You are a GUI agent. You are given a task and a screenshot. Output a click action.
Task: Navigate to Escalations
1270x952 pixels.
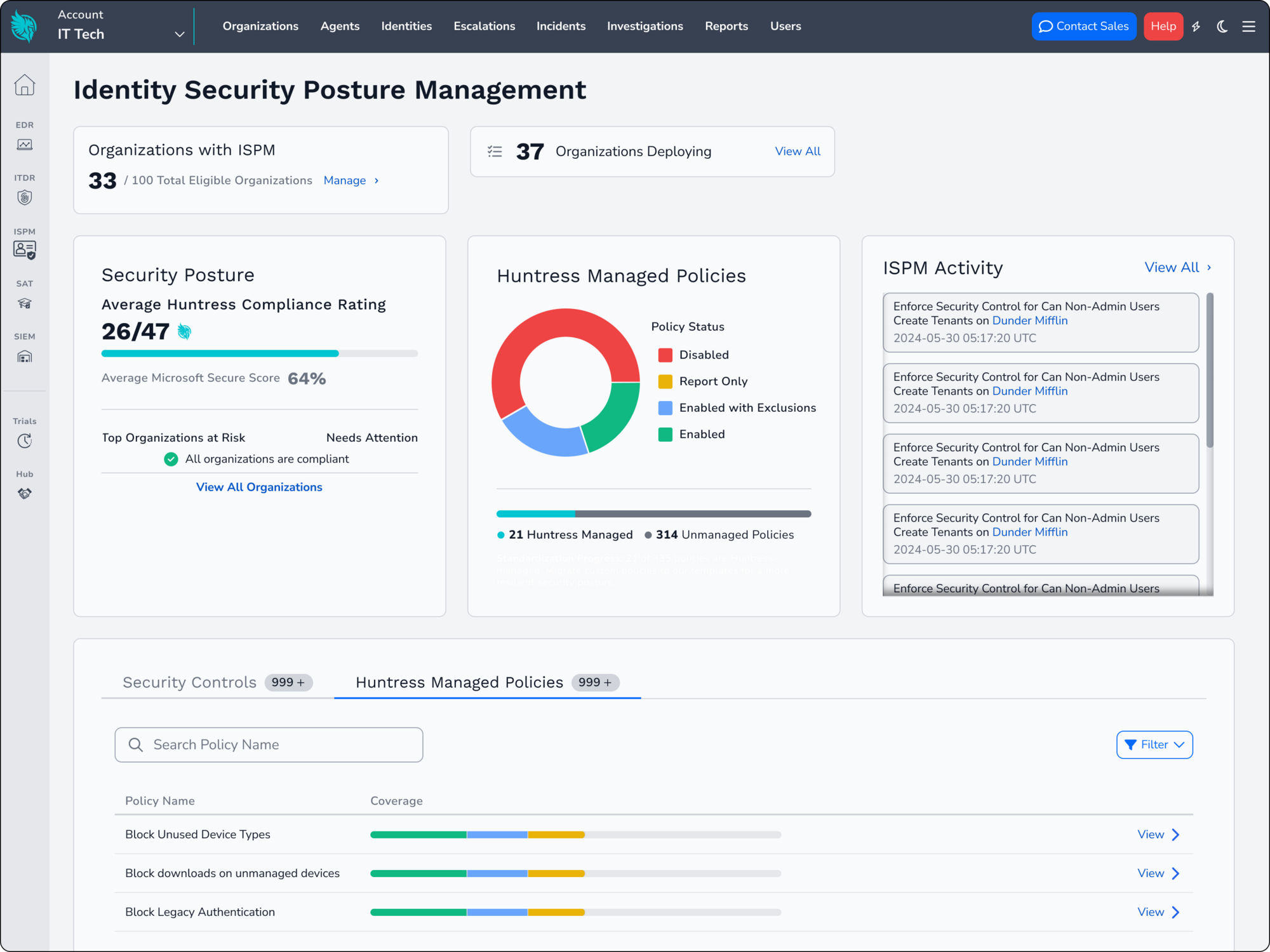pyautogui.click(x=485, y=27)
